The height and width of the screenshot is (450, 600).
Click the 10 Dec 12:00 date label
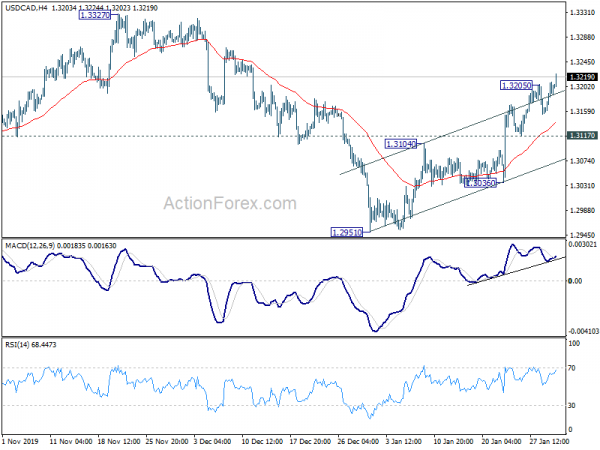coord(263,441)
